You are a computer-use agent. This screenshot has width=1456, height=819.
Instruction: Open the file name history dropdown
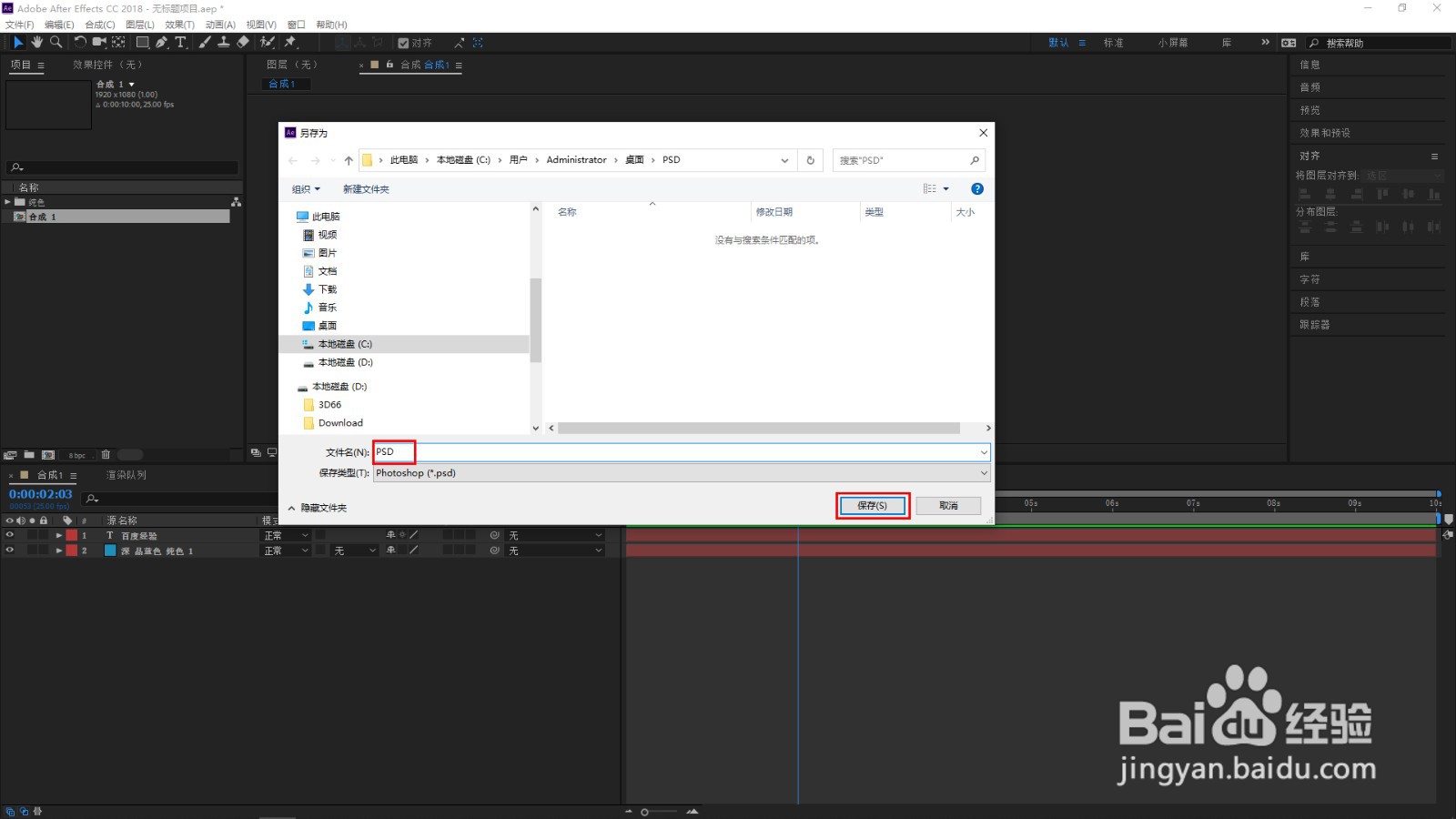(984, 452)
